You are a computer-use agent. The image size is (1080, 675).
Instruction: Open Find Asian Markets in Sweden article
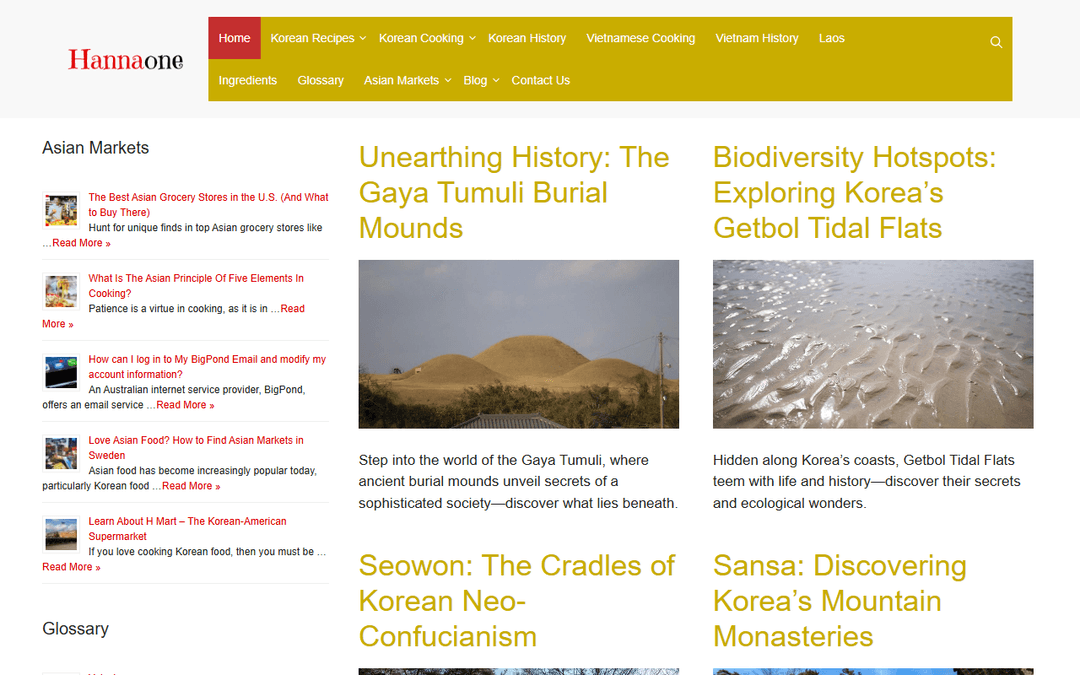click(x=196, y=448)
